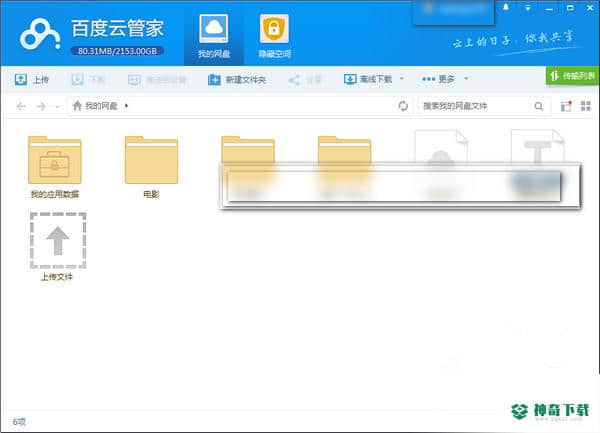The image size is (600, 433).
Task: Focus the 搜索我的网盘文件 search field
Action: tap(474, 106)
